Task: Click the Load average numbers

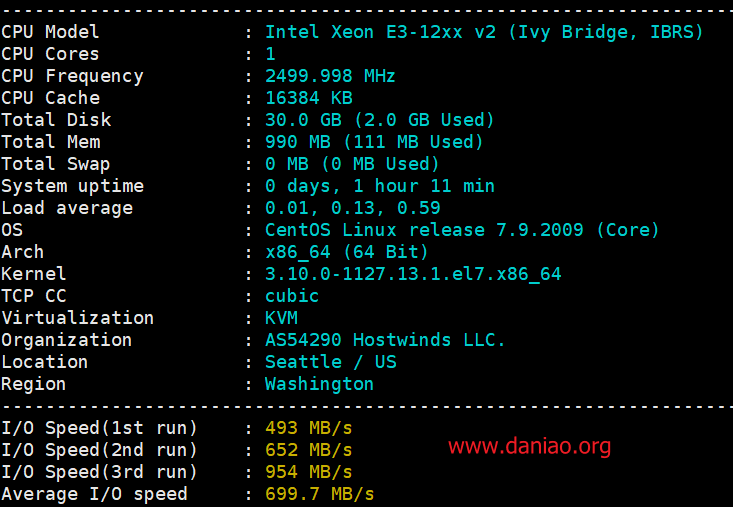Action: (352, 208)
